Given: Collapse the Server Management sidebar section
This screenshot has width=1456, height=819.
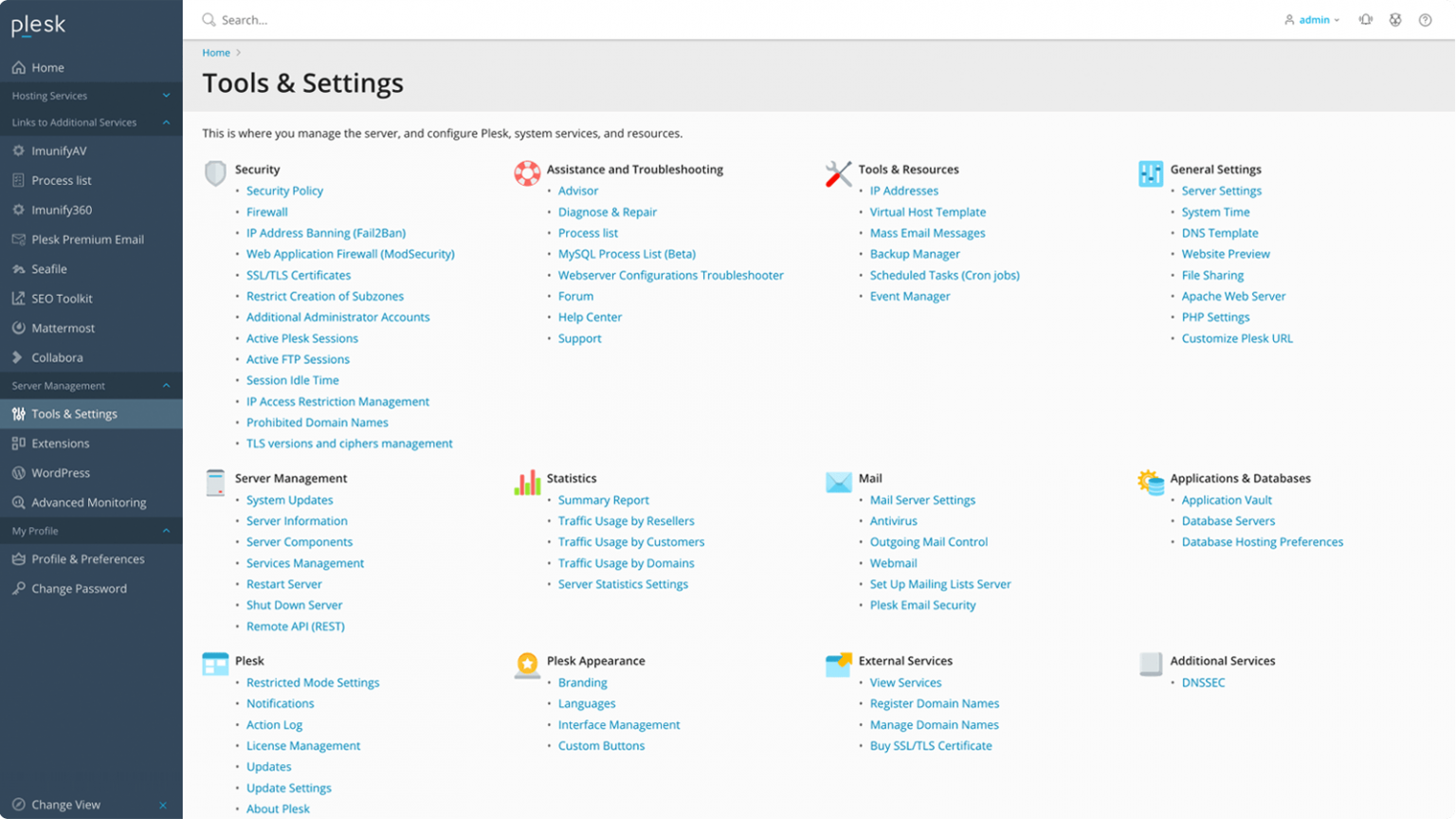Looking at the screenshot, I should point(166,386).
